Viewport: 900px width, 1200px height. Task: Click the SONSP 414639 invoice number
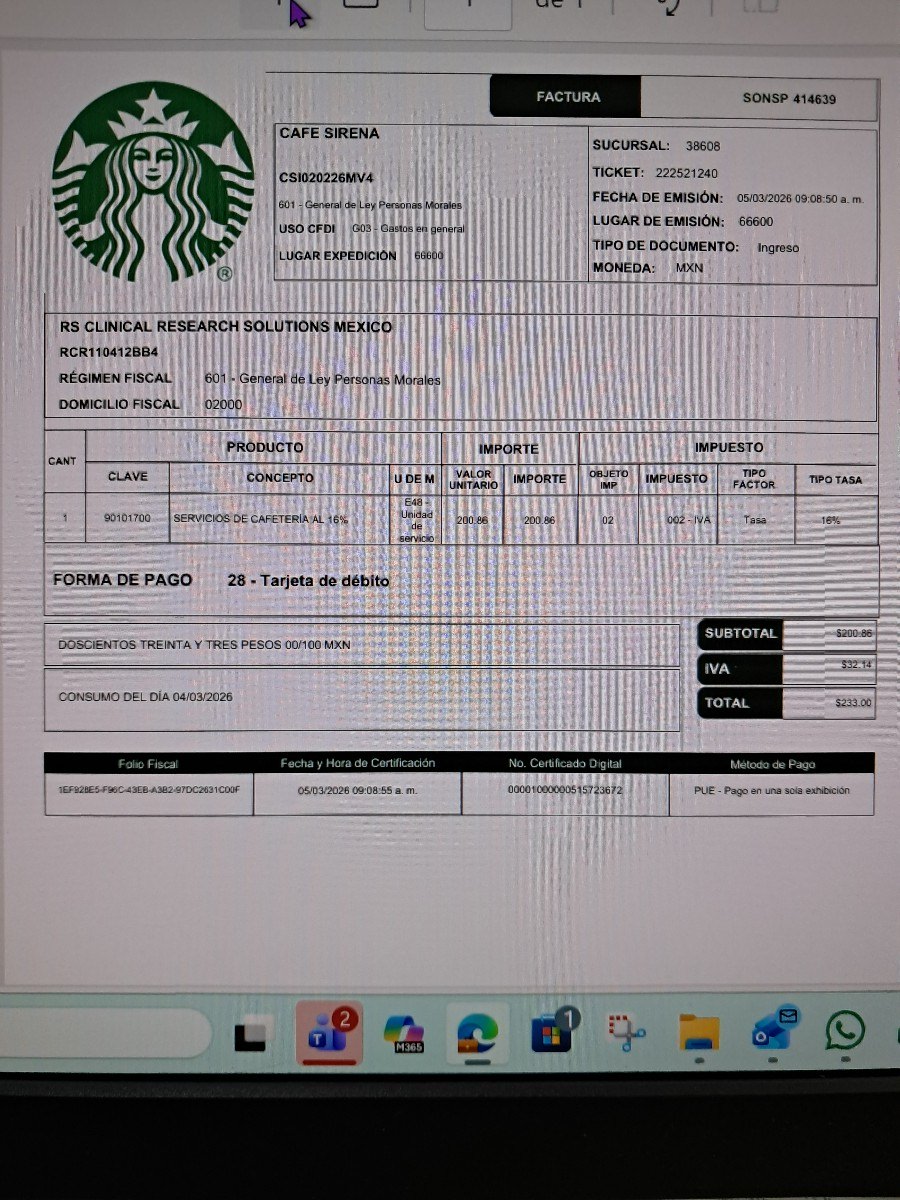[789, 99]
